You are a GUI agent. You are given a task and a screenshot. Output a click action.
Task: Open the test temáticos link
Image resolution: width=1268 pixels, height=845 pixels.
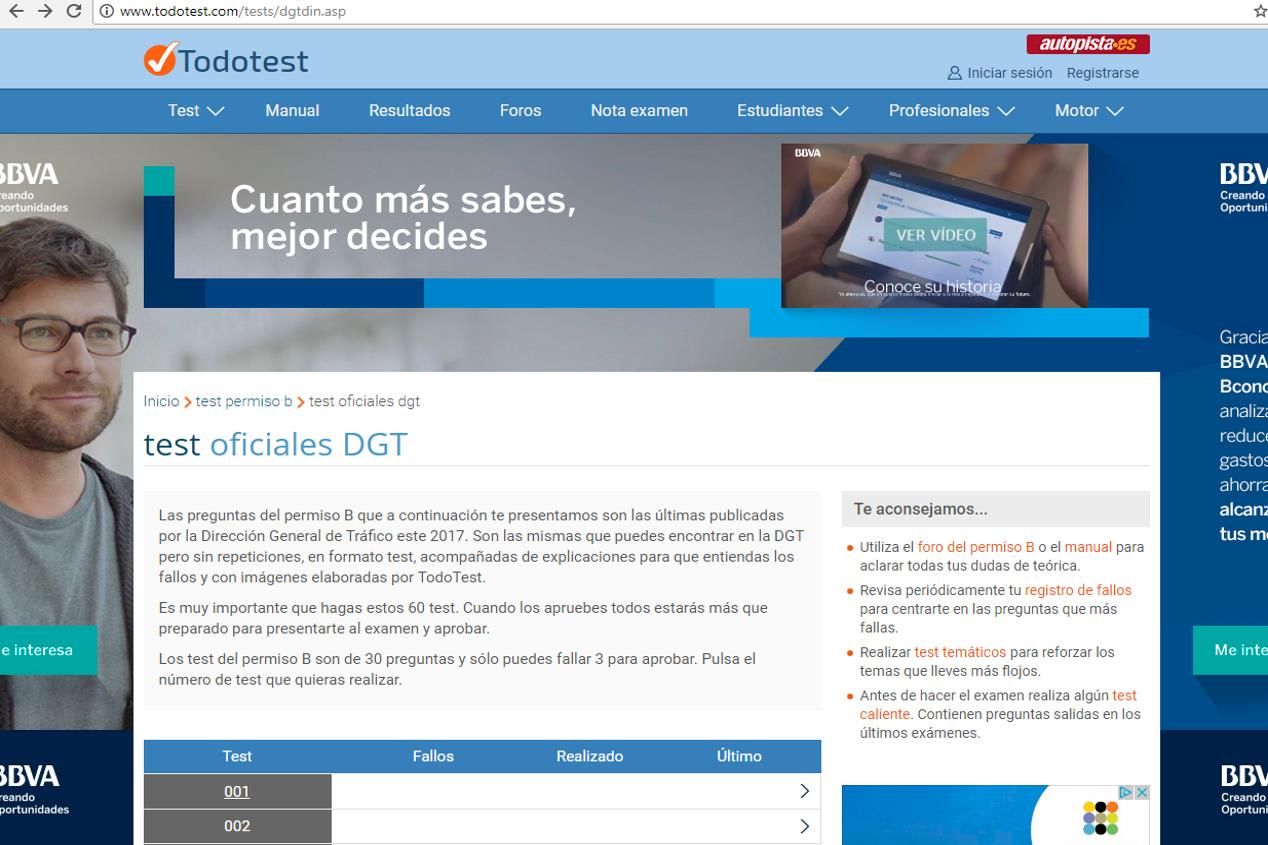[x=960, y=652]
